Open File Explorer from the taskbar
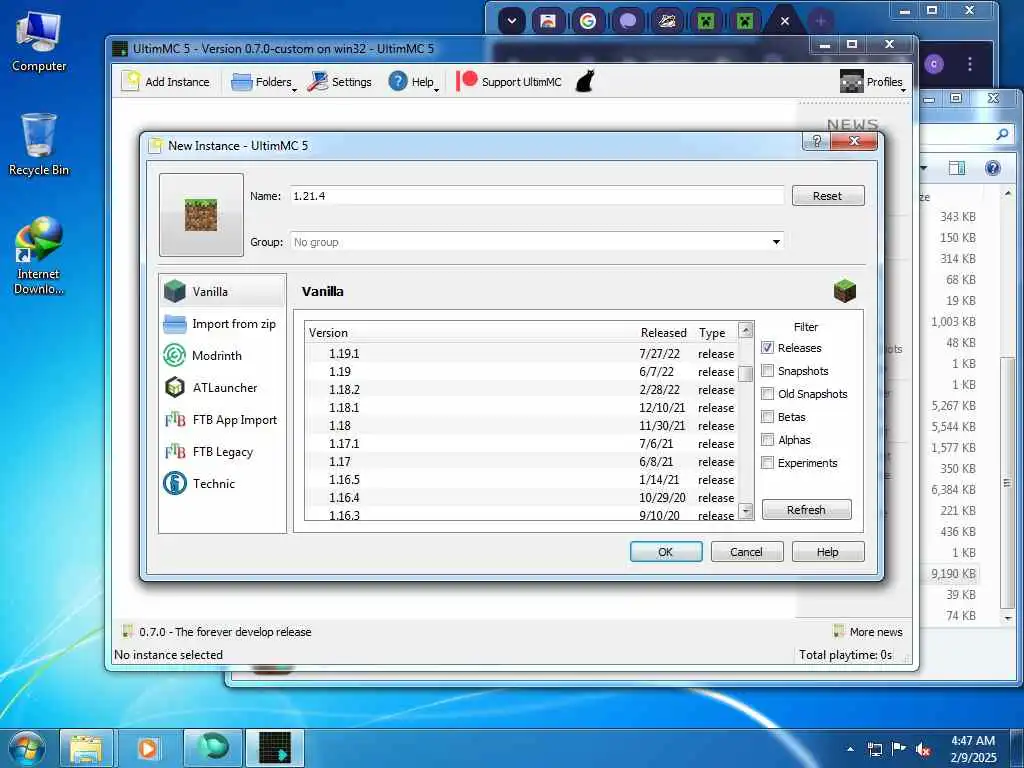Screen dimensions: 1024x768 click(x=86, y=748)
